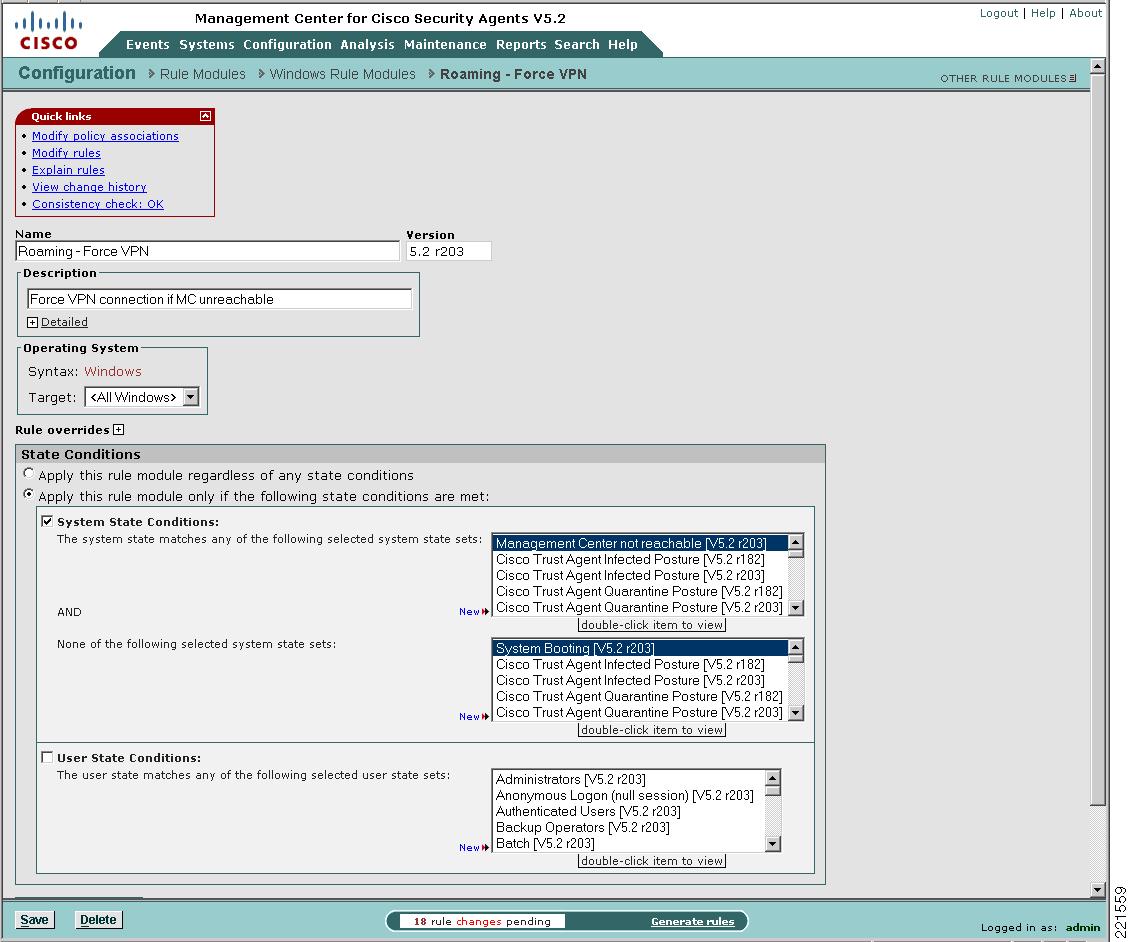The height and width of the screenshot is (942, 1129).
Task: Click the '18 rule changes pending' status text
Action: tap(482, 921)
